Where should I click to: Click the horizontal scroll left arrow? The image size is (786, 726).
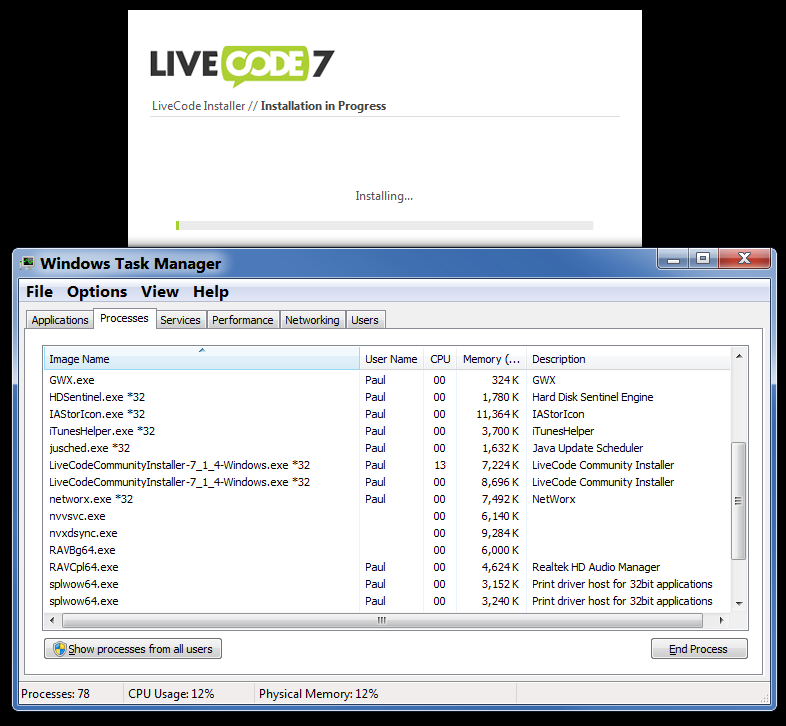click(x=52, y=621)
